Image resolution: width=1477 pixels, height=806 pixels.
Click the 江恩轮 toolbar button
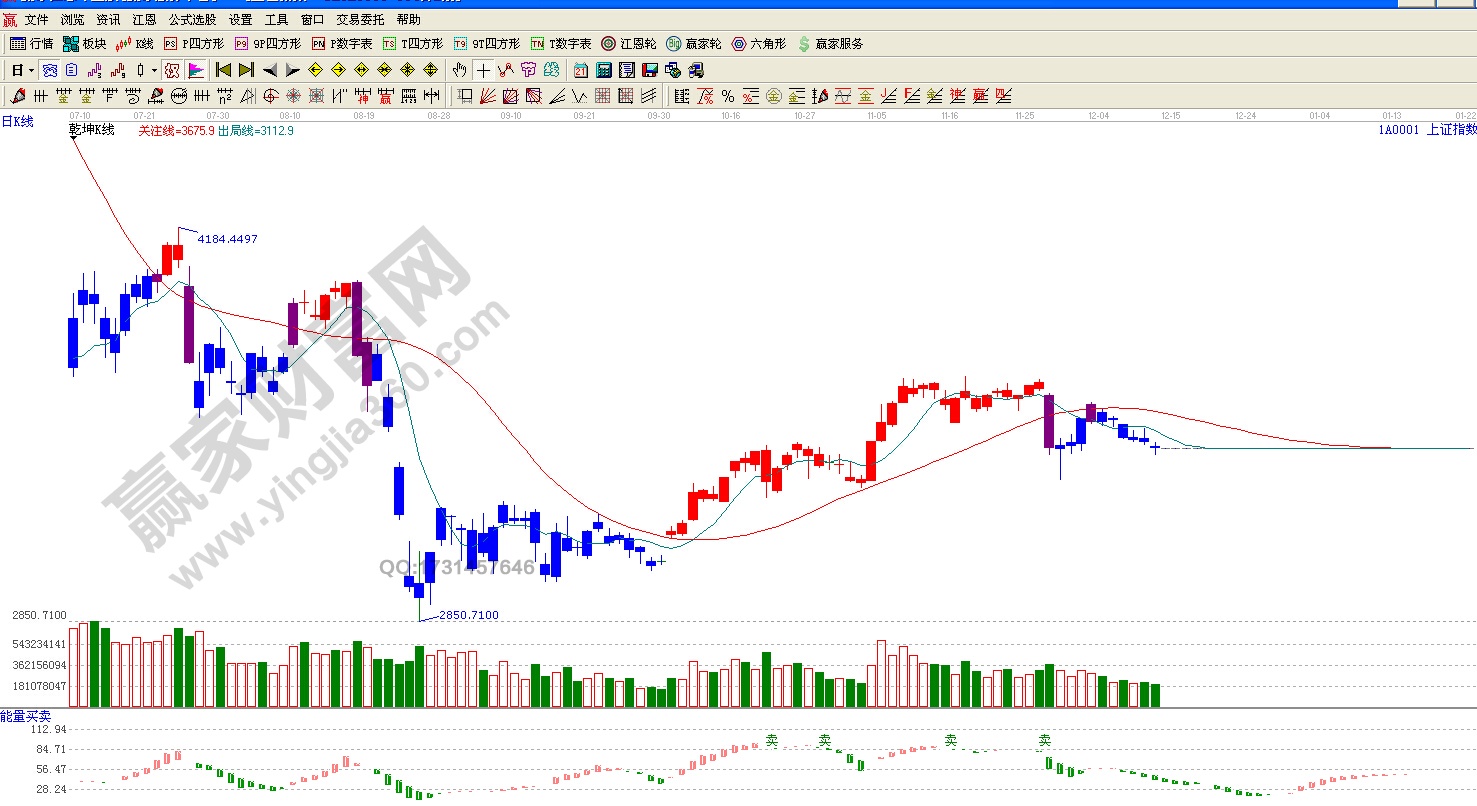point(629,44)
